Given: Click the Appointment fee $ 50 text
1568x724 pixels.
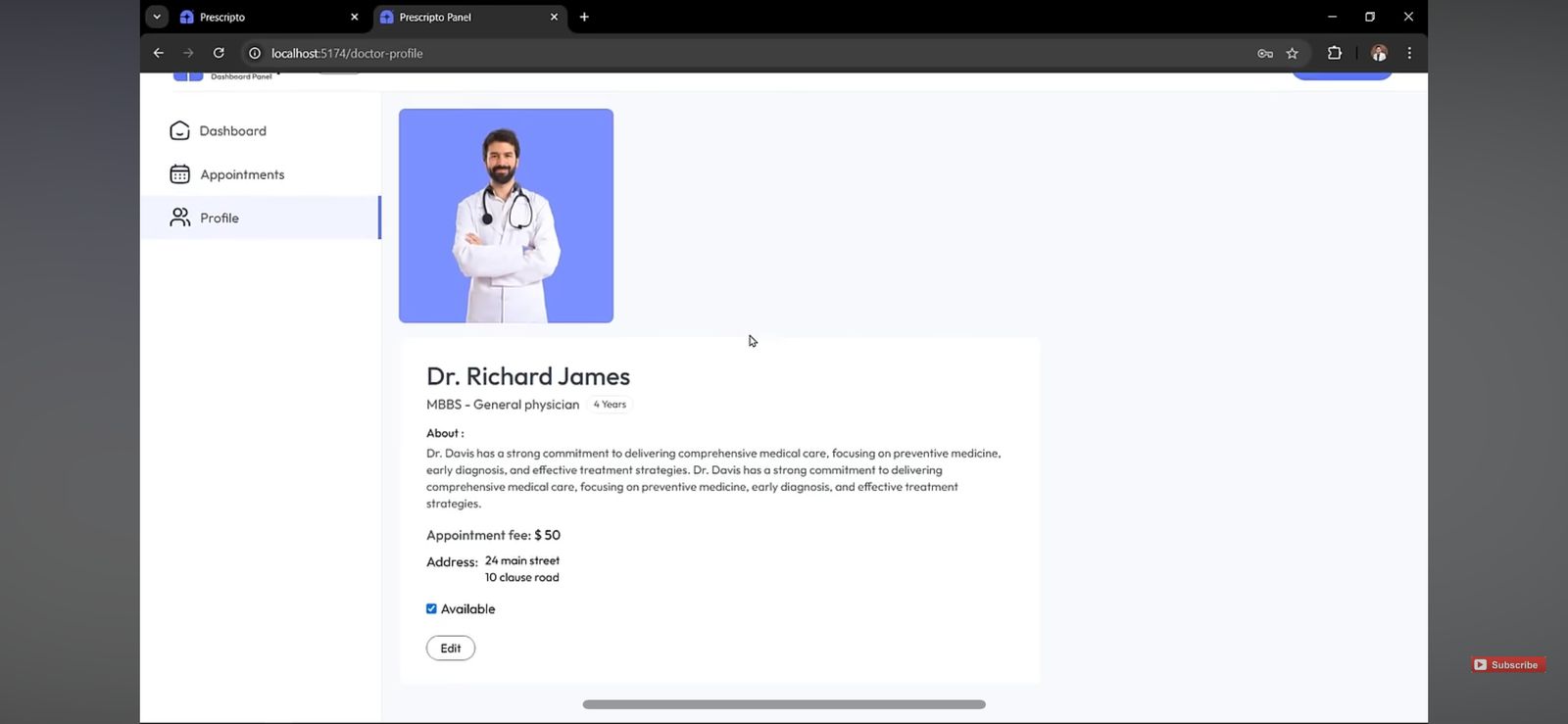Looking at the screenshot, I should pyautogui.click(x=493, y=535).
